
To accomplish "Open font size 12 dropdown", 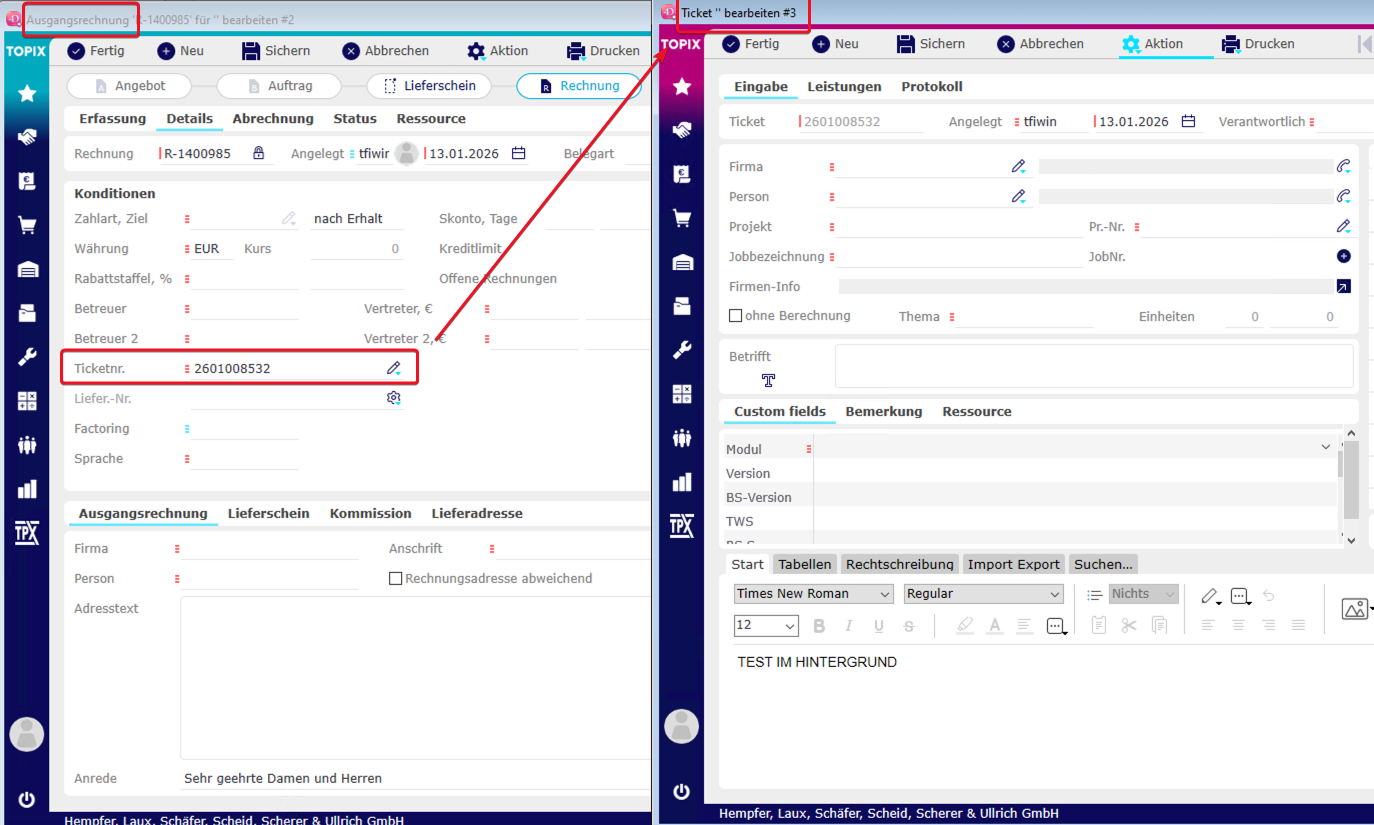I will click(766, 626).
